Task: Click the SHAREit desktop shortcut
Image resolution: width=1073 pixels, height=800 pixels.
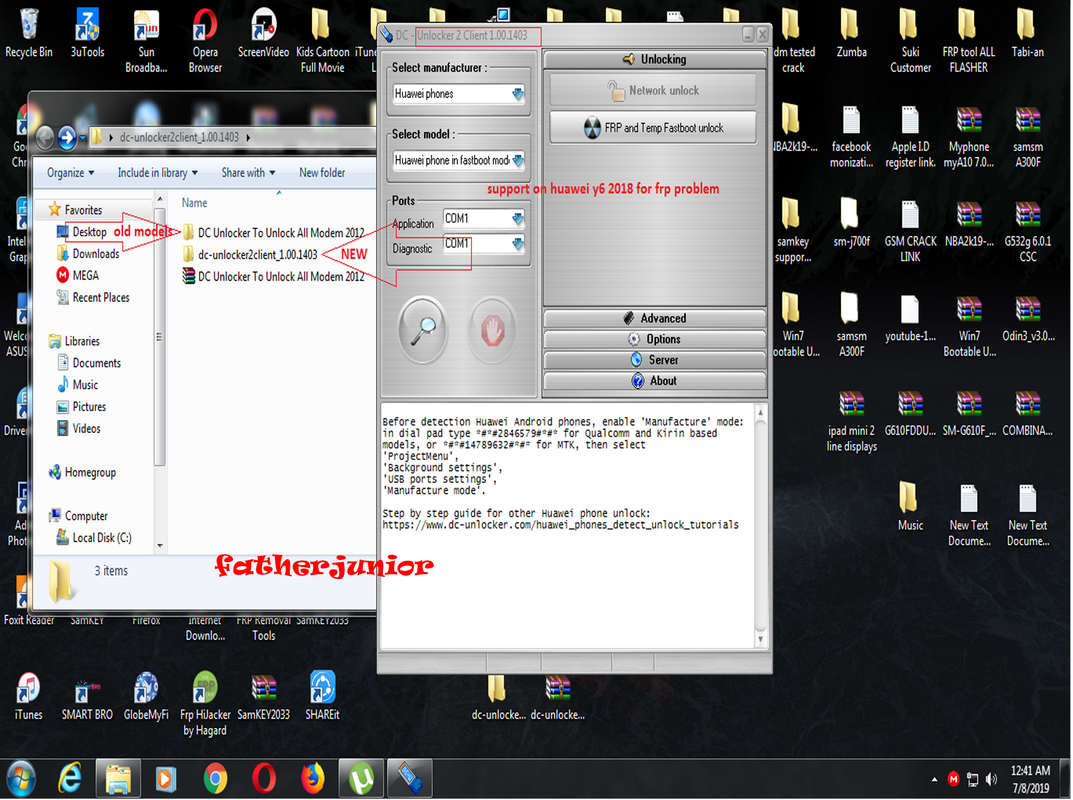Action: coord(322,697)
